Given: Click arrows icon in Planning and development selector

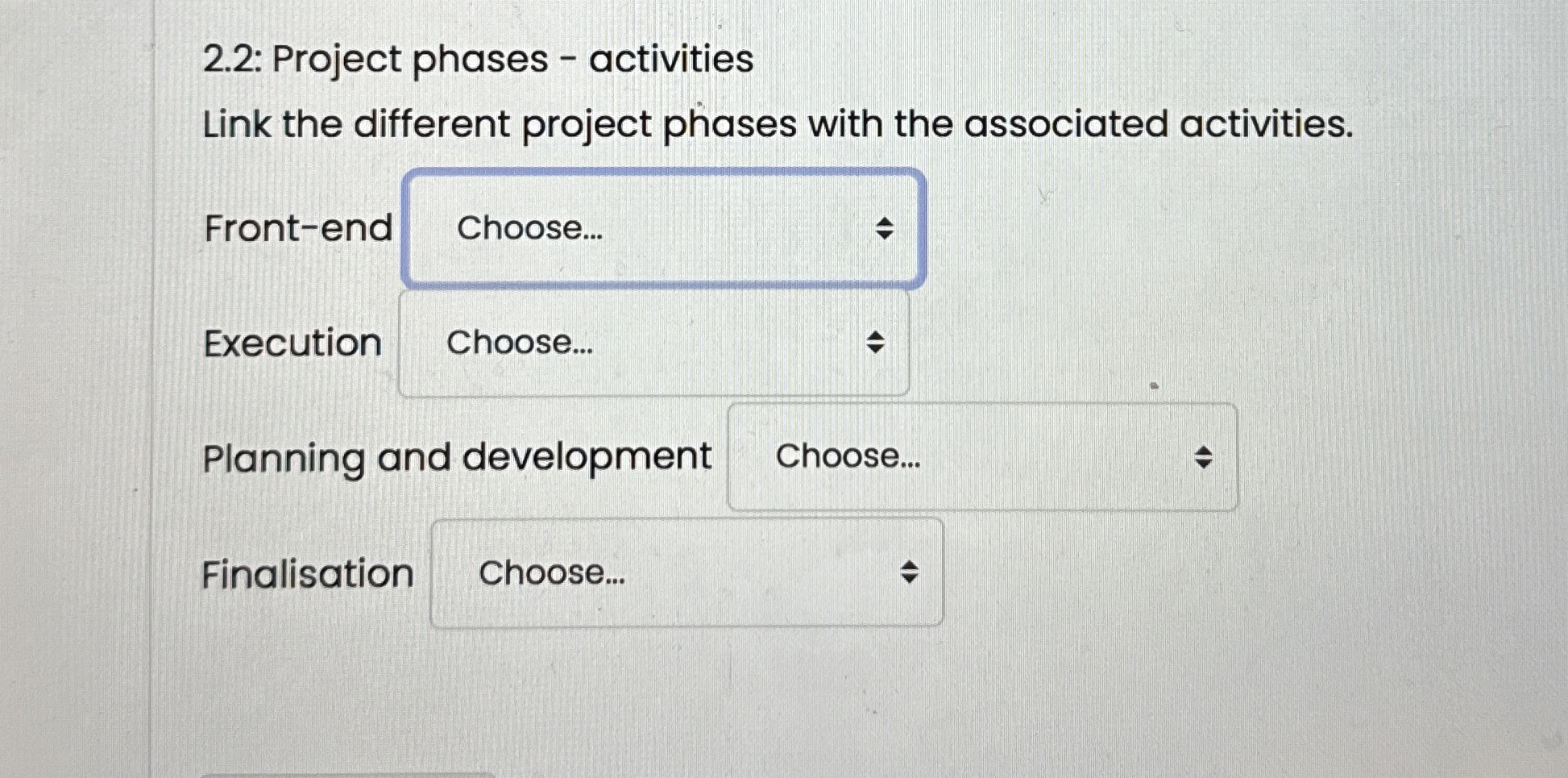Looking at the screenshot, I should pos(1203,457).
